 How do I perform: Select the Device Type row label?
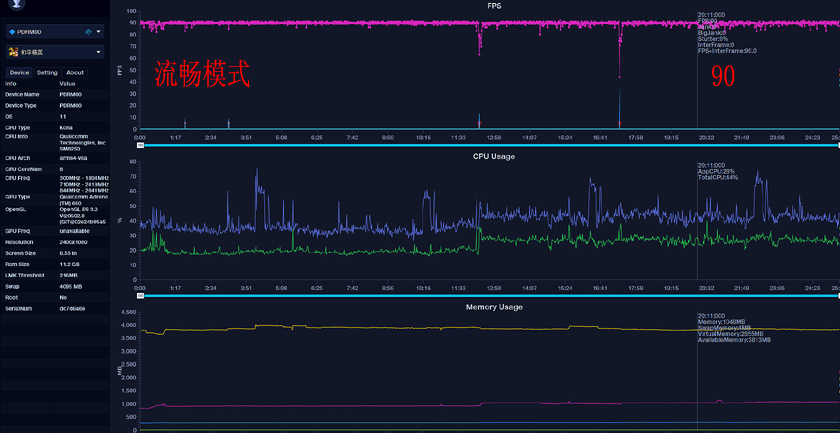21,106
